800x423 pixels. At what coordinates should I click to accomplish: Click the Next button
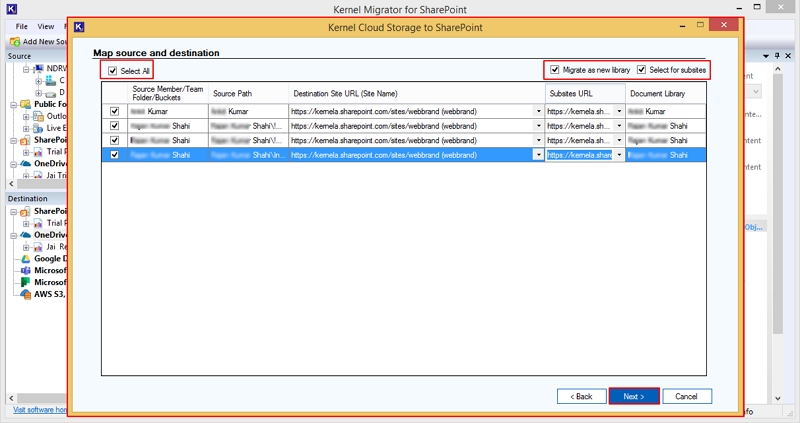tap(634, 396)
